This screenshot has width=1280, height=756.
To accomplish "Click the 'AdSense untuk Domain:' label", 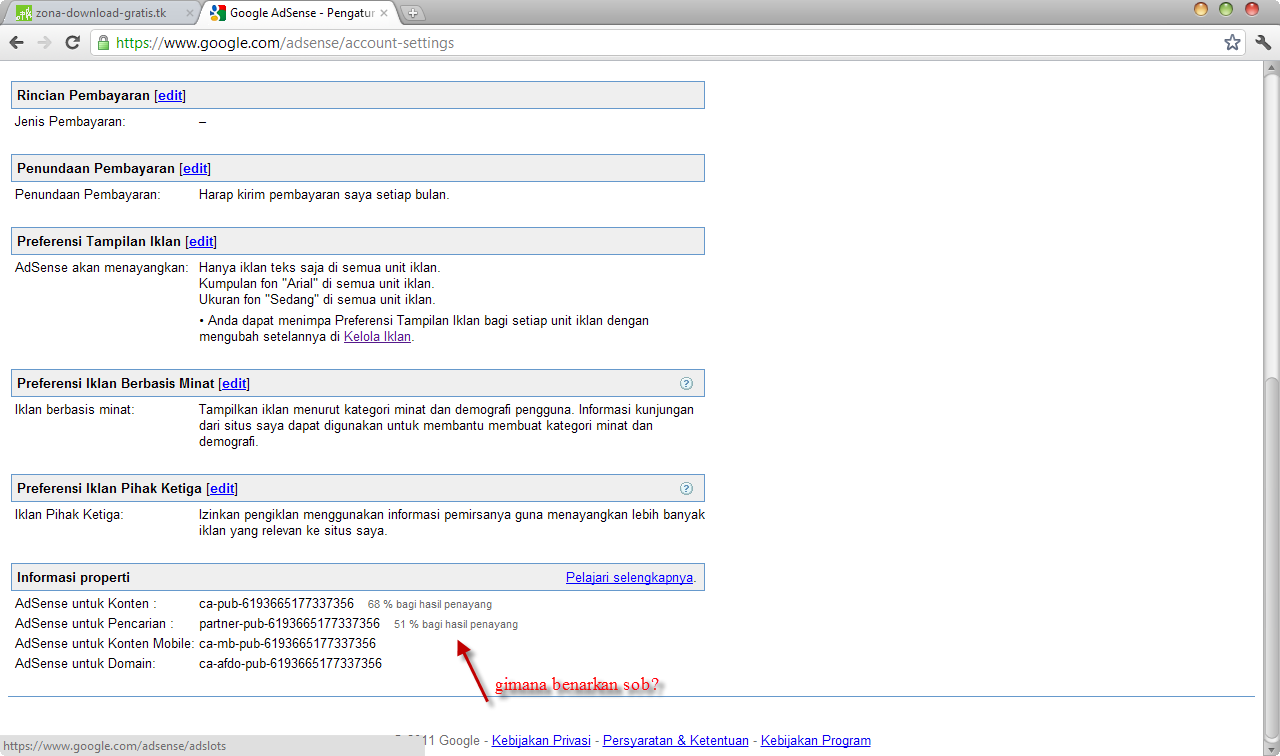I will 85,664.
